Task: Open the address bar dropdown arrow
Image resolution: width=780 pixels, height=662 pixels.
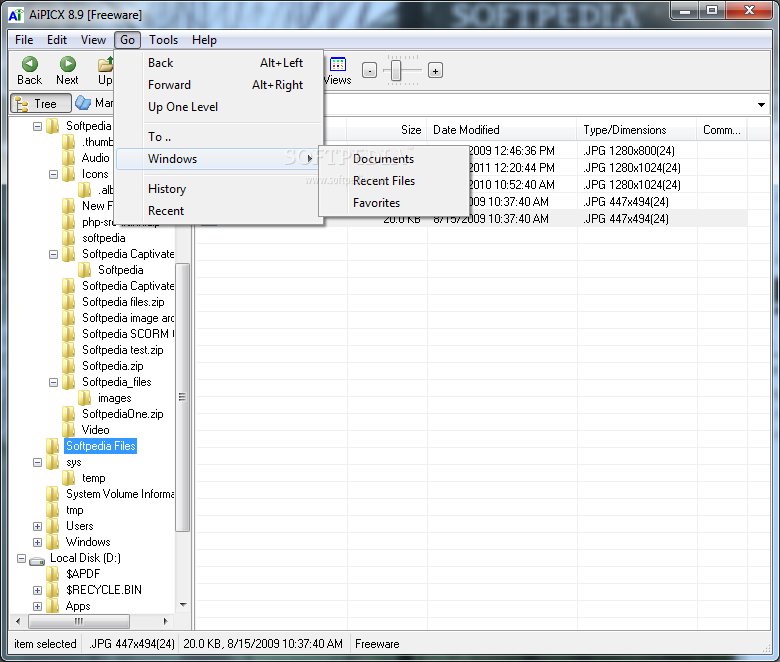Action: click(x=761, y=105)
